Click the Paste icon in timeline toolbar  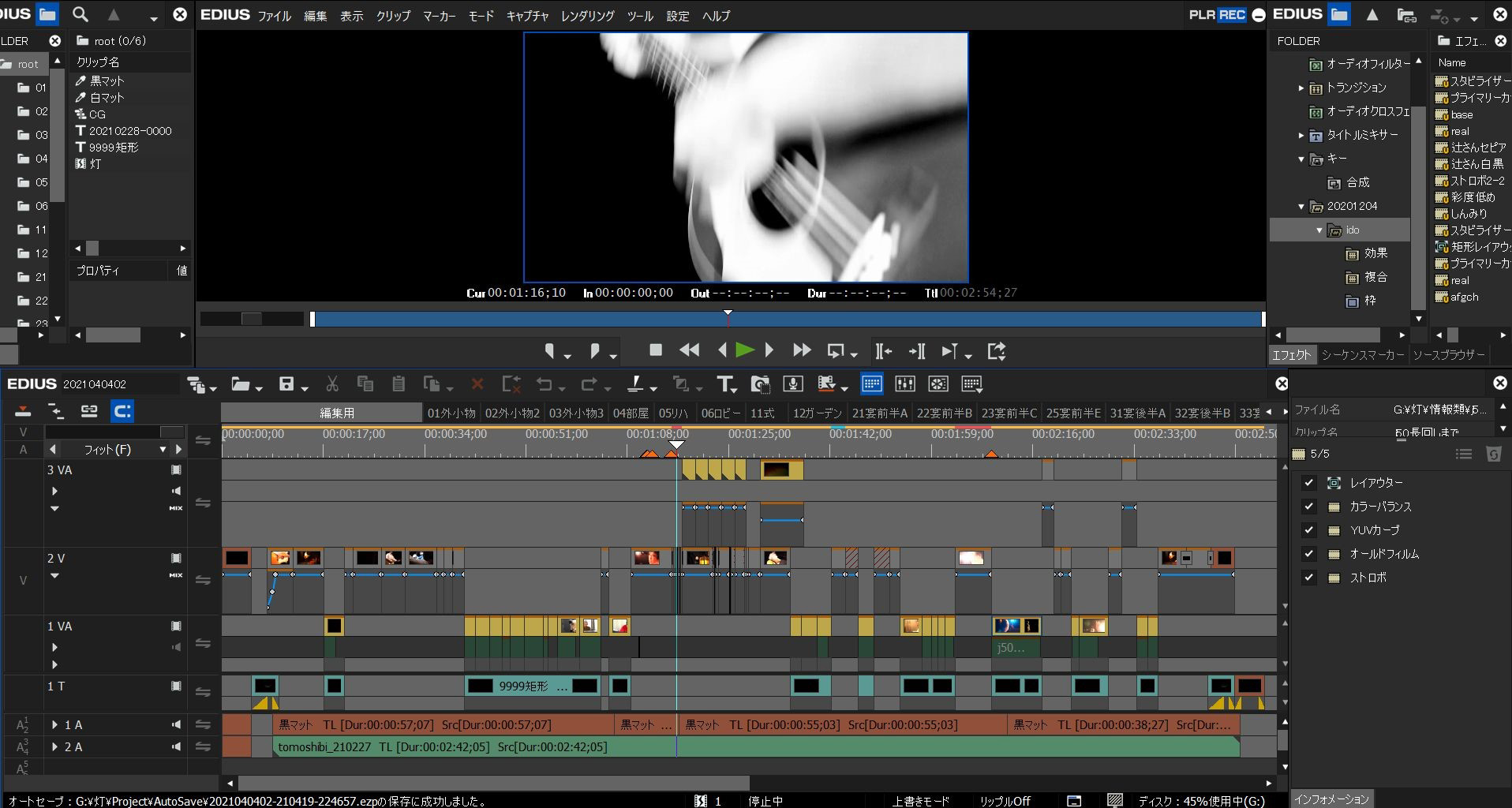pos(399,384)
